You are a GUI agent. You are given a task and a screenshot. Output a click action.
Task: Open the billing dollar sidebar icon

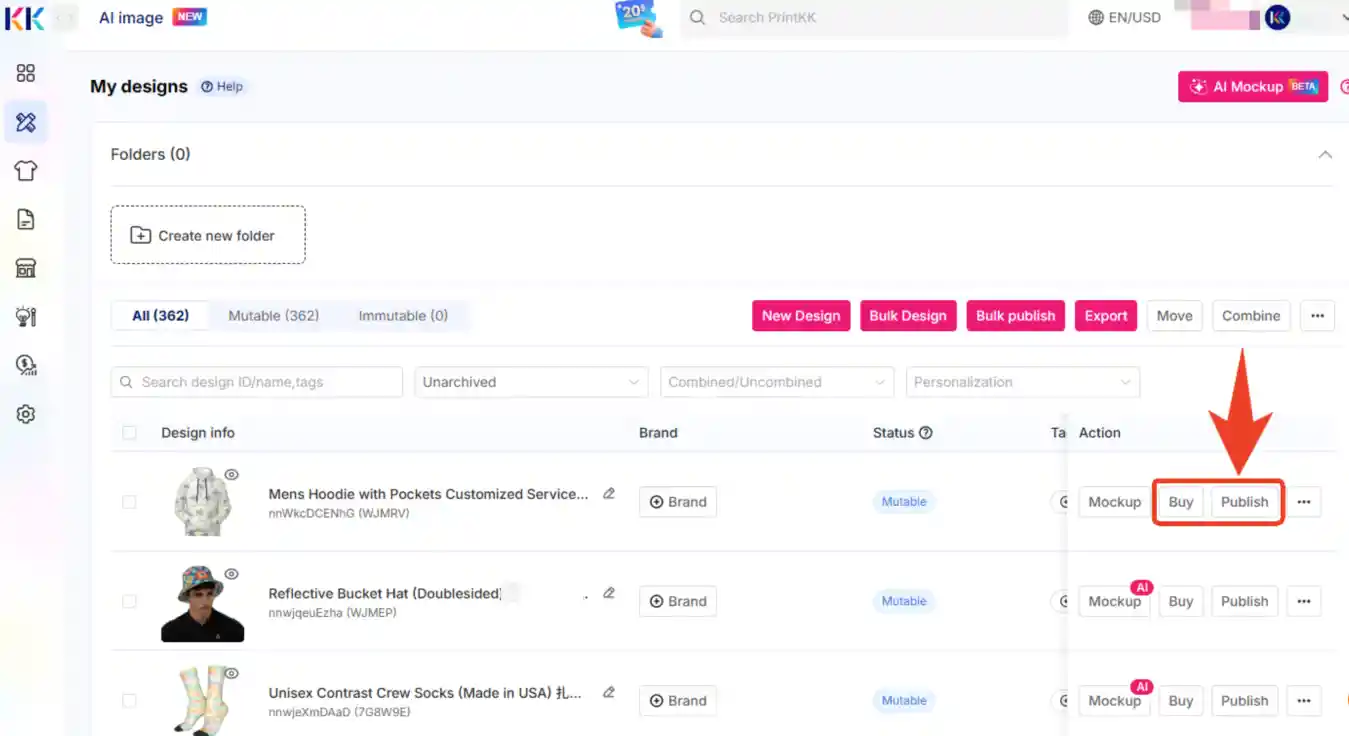pos(26,365)
